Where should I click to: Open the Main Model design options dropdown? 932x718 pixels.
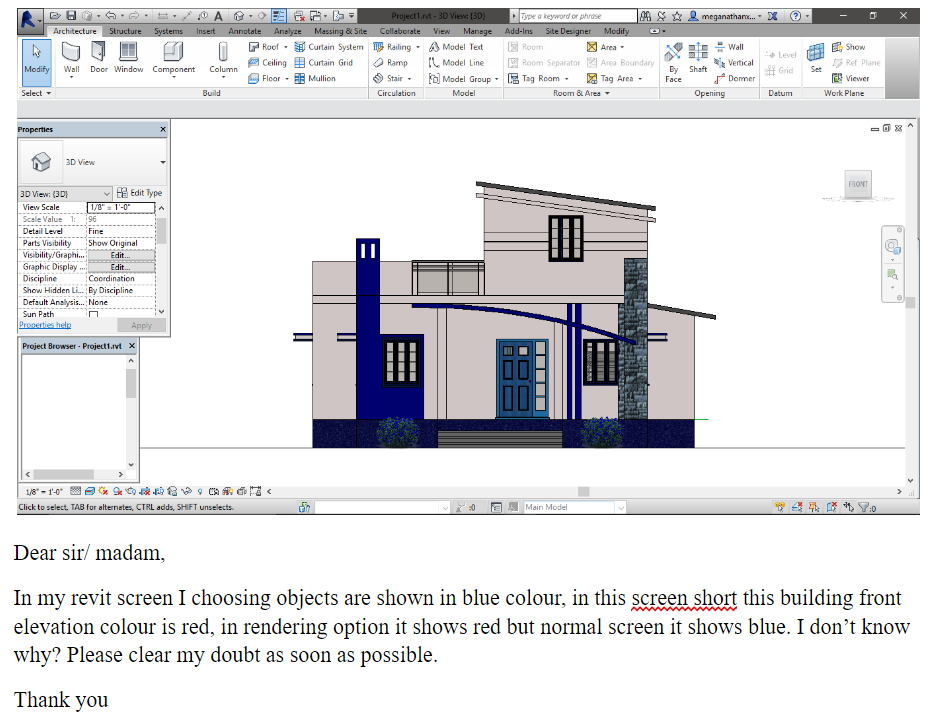621,508
